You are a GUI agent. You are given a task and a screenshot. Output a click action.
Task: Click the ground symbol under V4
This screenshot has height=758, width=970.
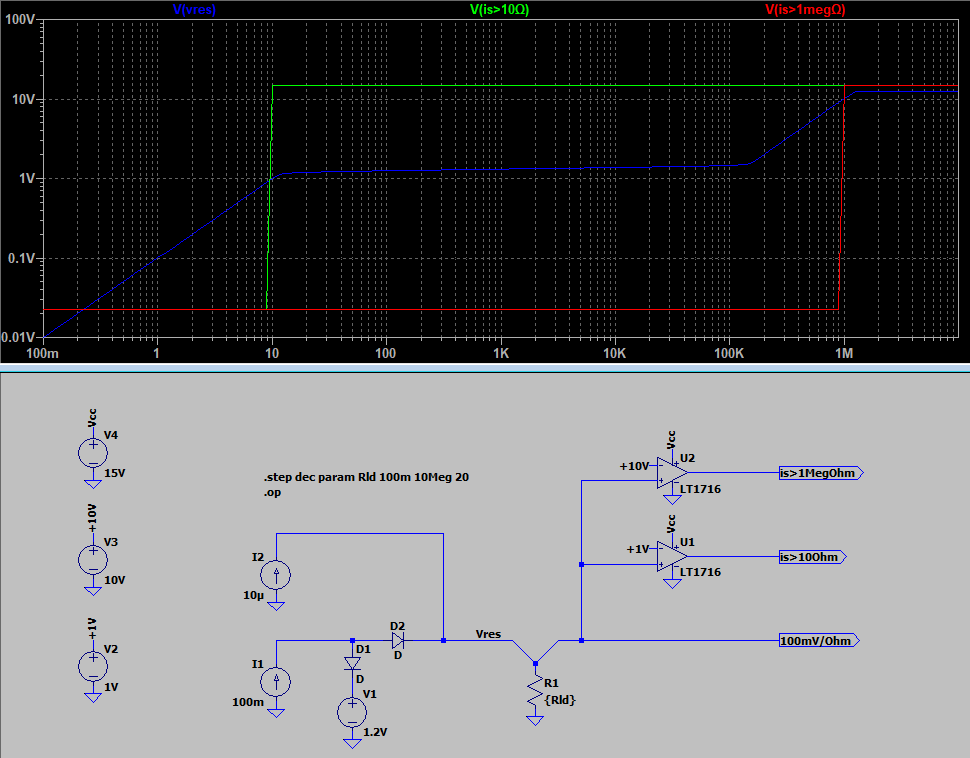[93, 483]
